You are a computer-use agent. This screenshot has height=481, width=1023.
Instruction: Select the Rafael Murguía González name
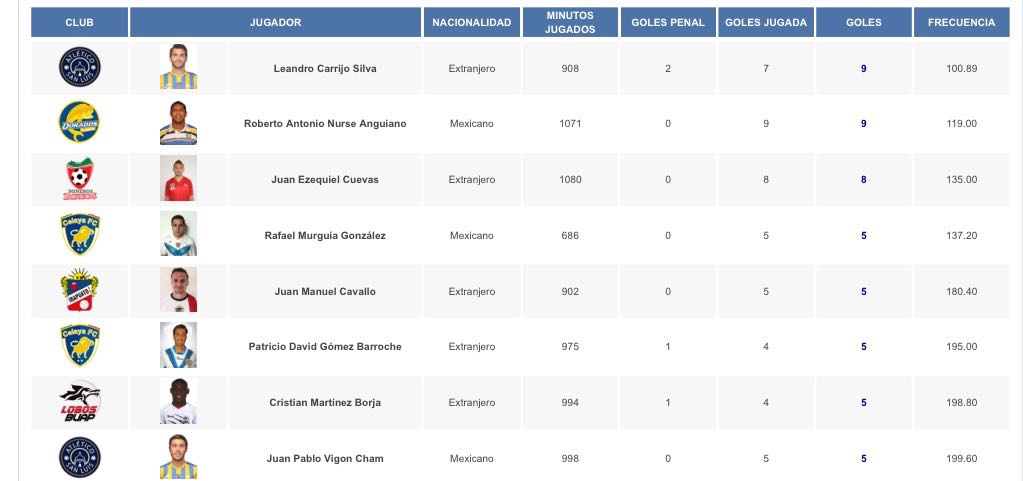pyautogui.click(x=325, y=235)
